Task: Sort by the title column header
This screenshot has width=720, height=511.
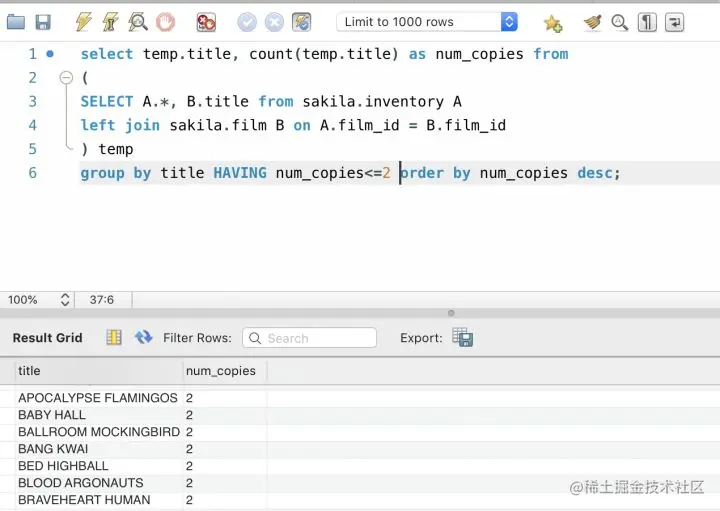Action: click(100, 371)
